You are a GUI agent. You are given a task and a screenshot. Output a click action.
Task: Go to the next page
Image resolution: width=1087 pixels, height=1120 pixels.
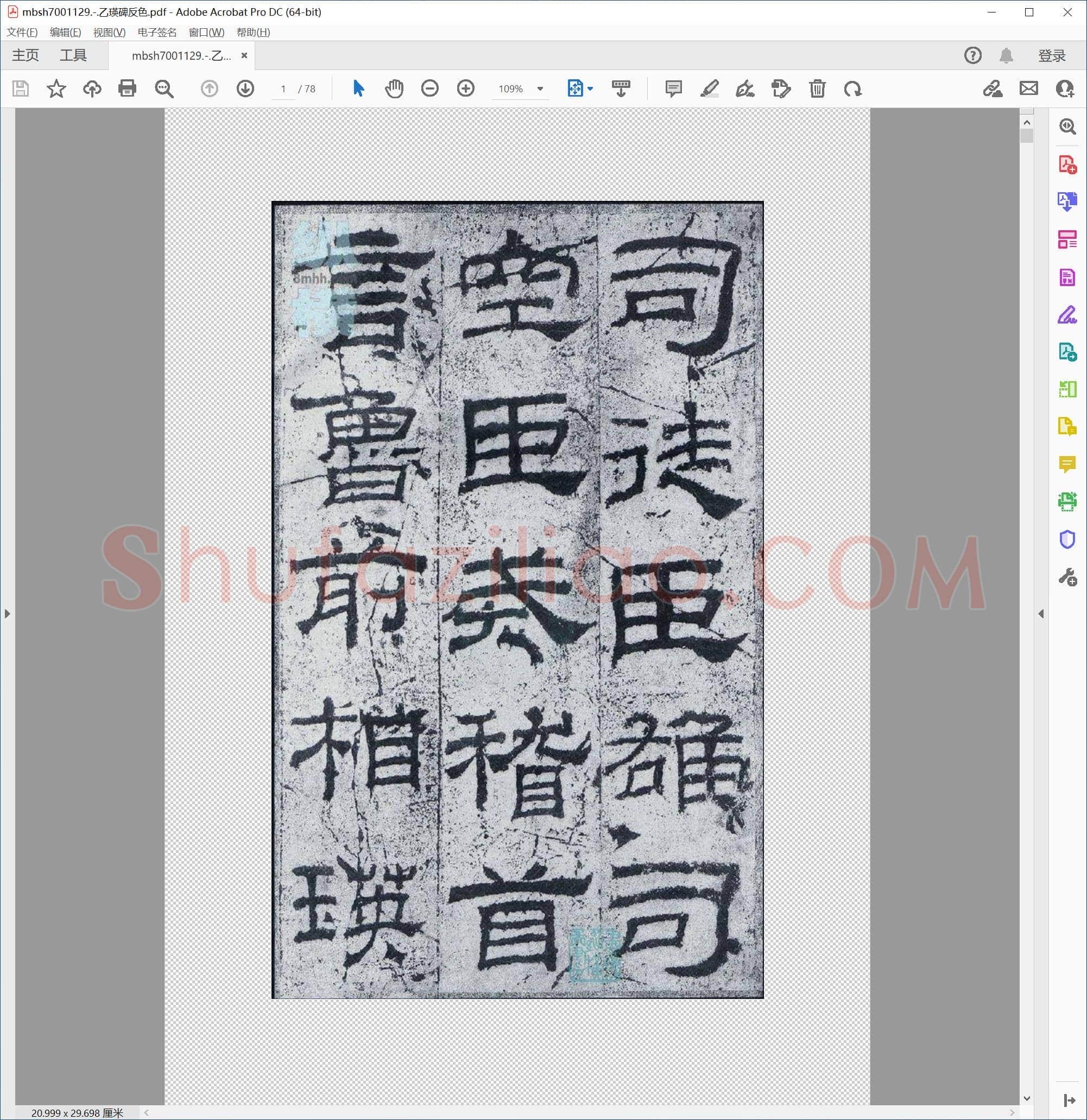click(x=245, y=88)
